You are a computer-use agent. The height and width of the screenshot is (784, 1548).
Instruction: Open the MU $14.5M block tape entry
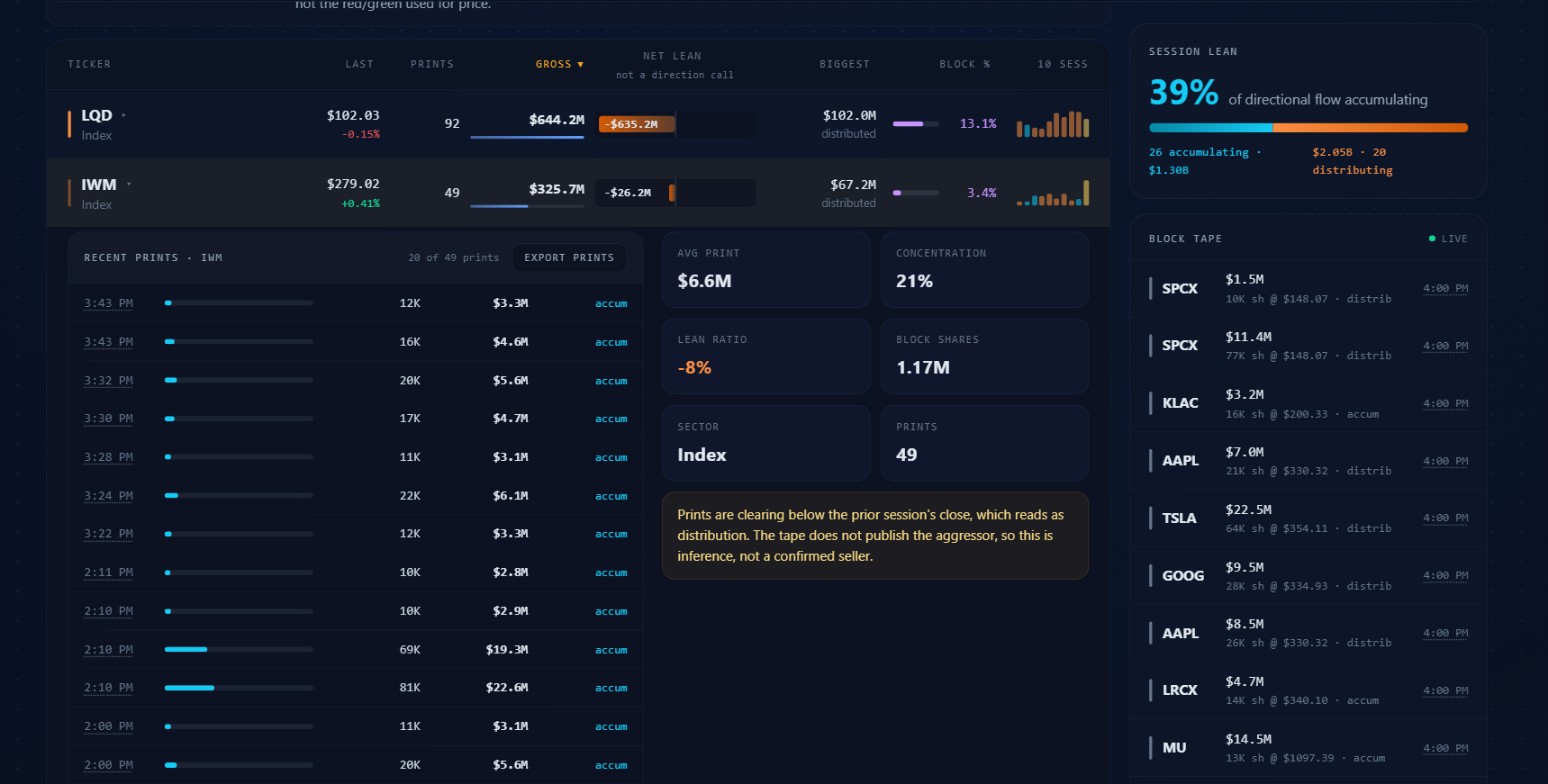tap(1309, 748)
